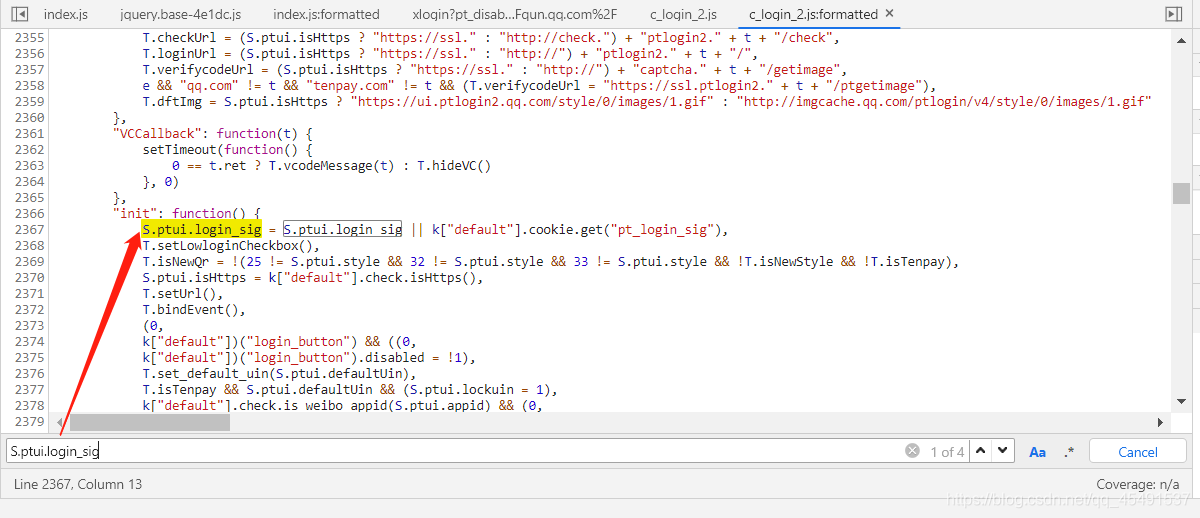Jump to next search match

point(1003,451)
